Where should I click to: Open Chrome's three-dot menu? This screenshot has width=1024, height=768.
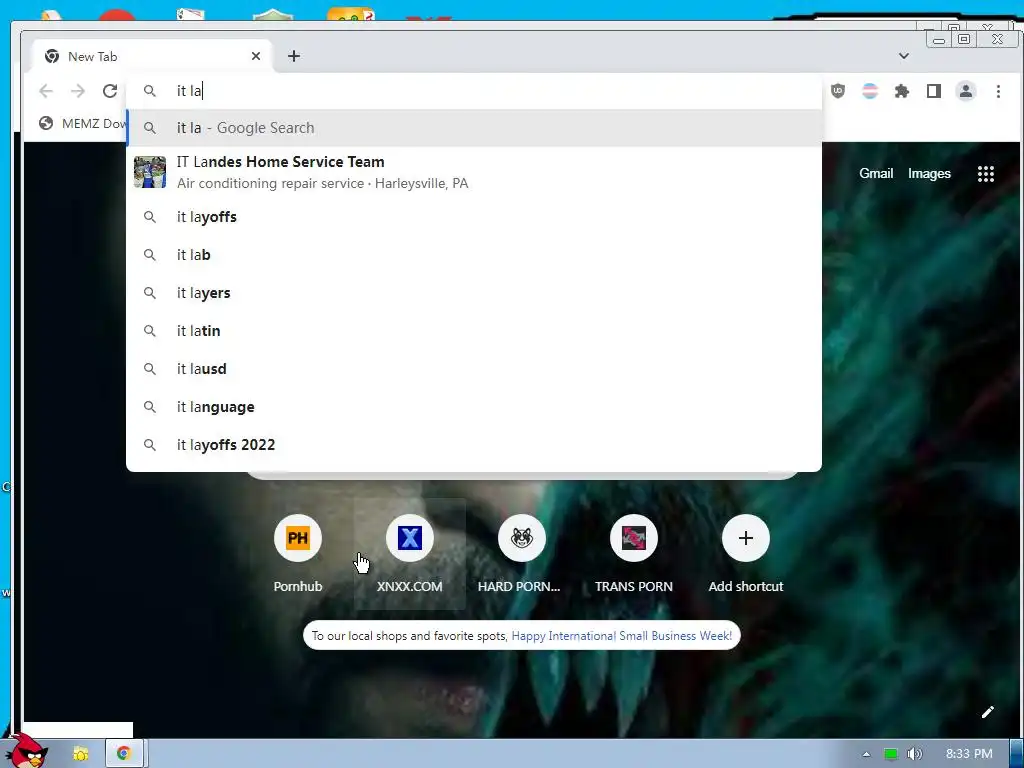coord(998,91)
